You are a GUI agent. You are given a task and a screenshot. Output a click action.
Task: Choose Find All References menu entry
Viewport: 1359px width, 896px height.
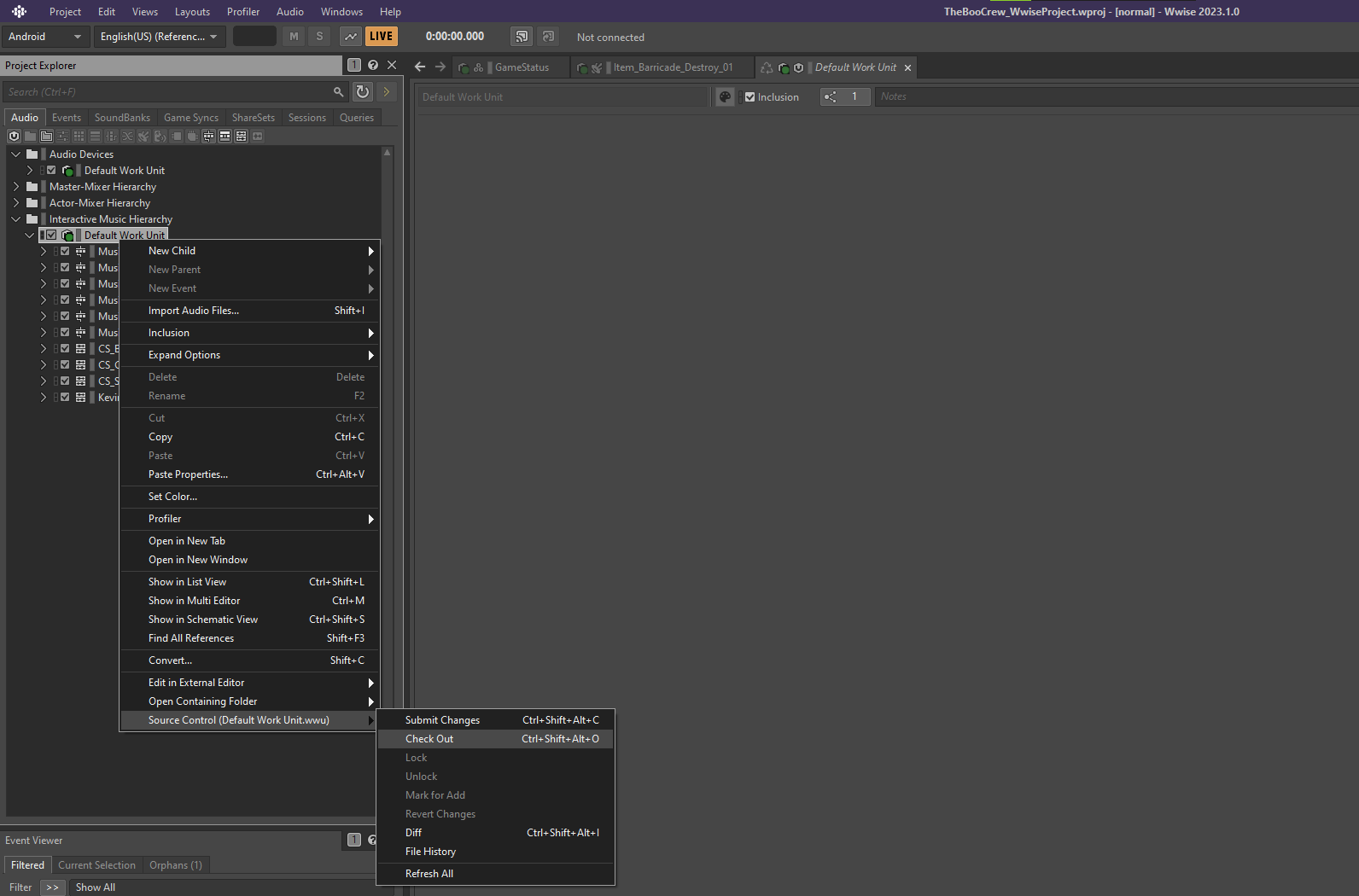[249, 638]
